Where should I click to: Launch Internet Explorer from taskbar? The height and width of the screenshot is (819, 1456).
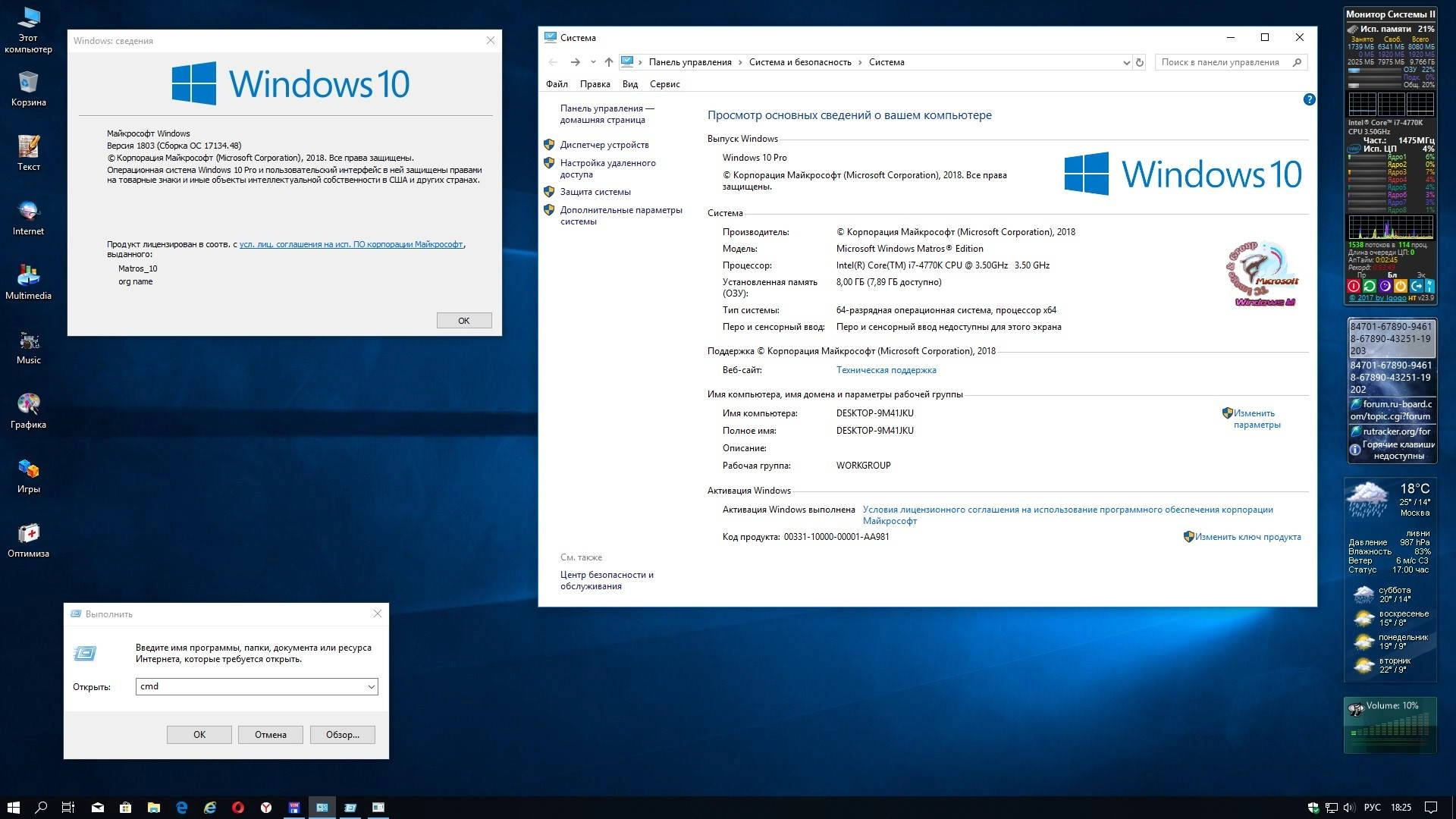(210, 808)
